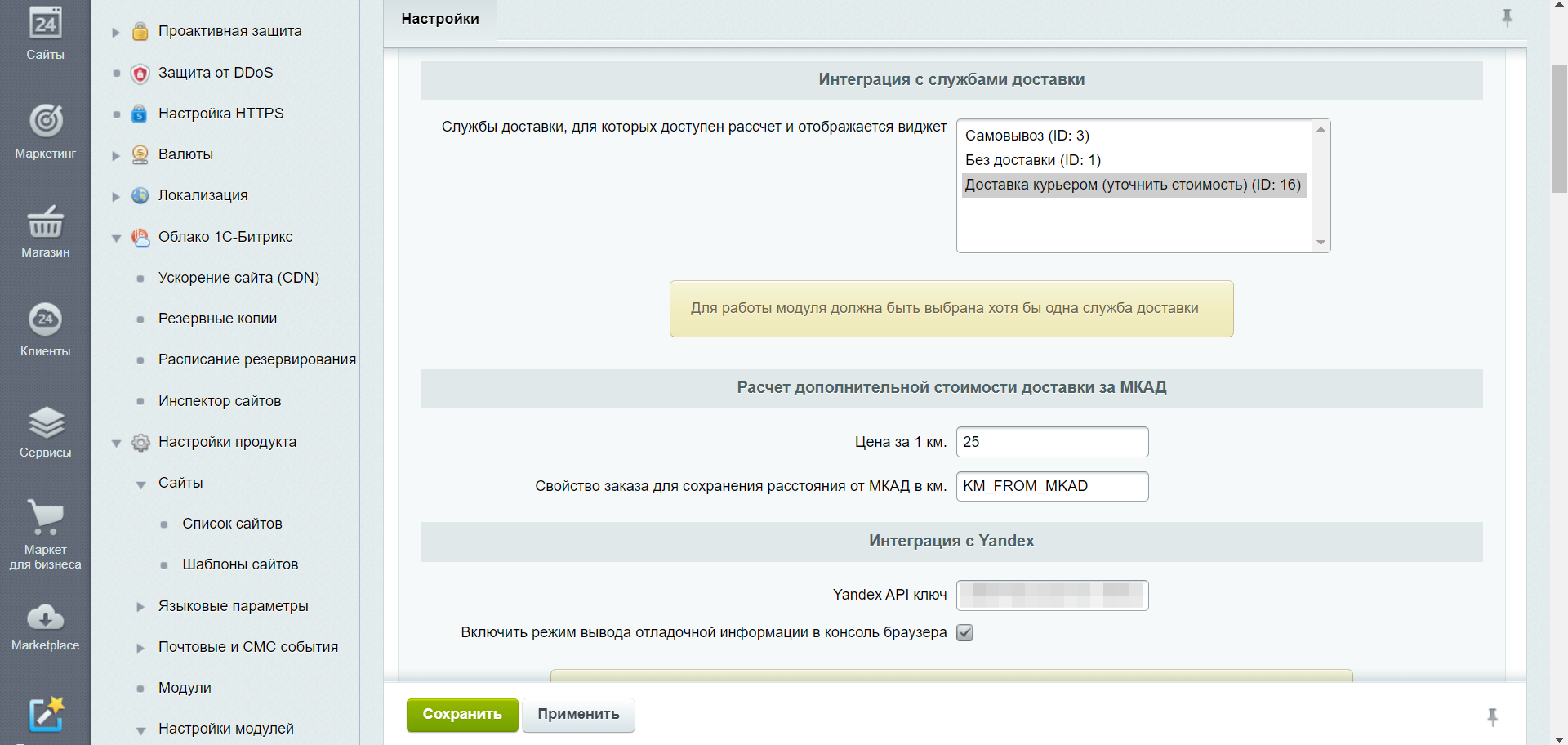The image size is (1568, 745).
Task: Open the Сервисы stack icon
Action: click(x=46, y=422)
